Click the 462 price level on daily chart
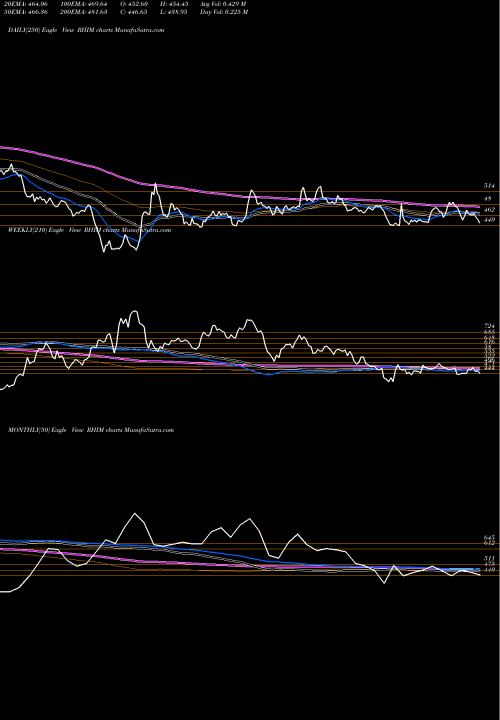 489,209
